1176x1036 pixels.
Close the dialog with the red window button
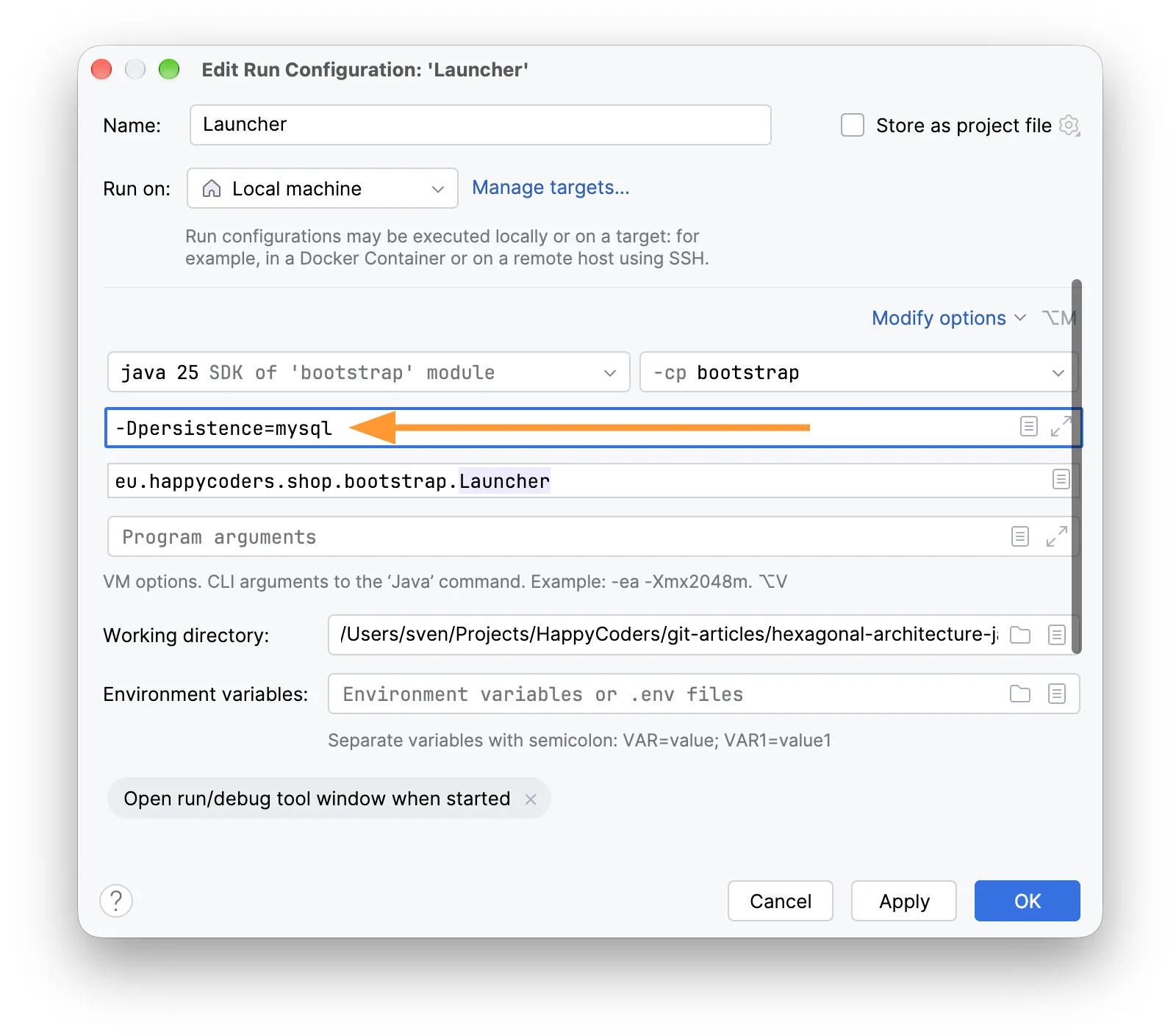101,69
